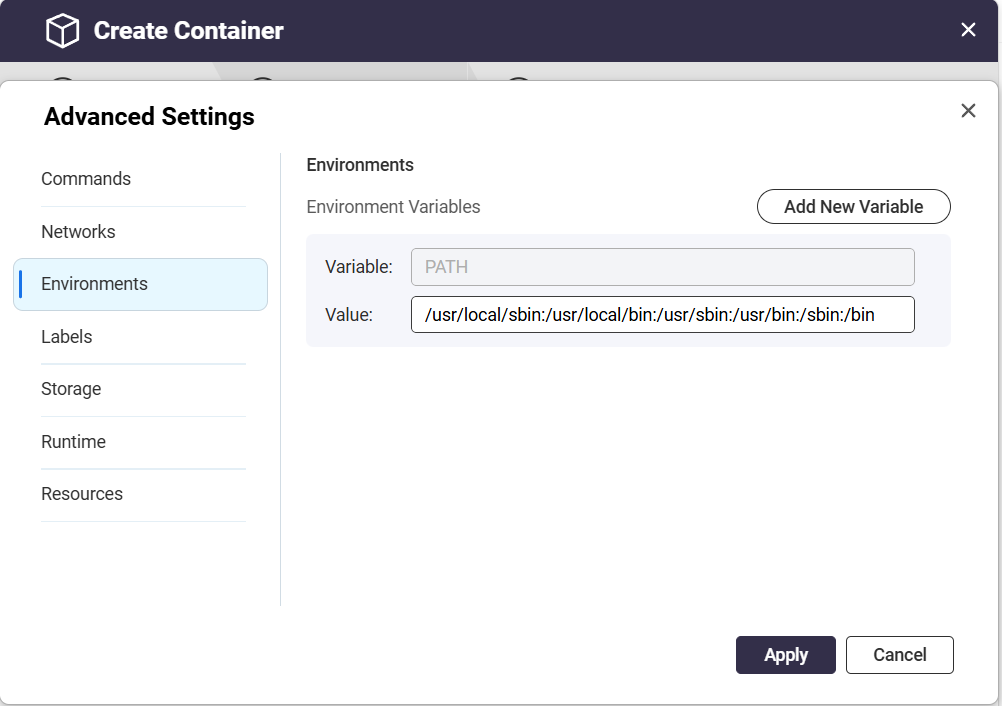The image size is (1002, 706).
Task: Close the Advanced Settings dialog
Action: [968, 111]
